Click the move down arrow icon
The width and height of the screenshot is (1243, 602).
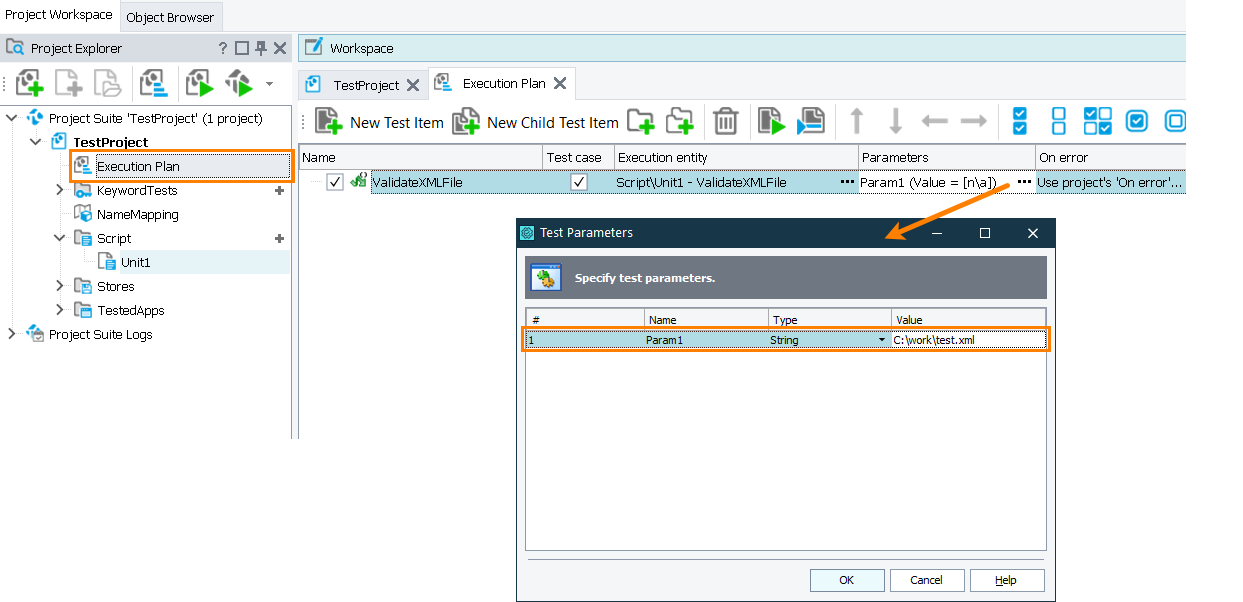point(896,122)
